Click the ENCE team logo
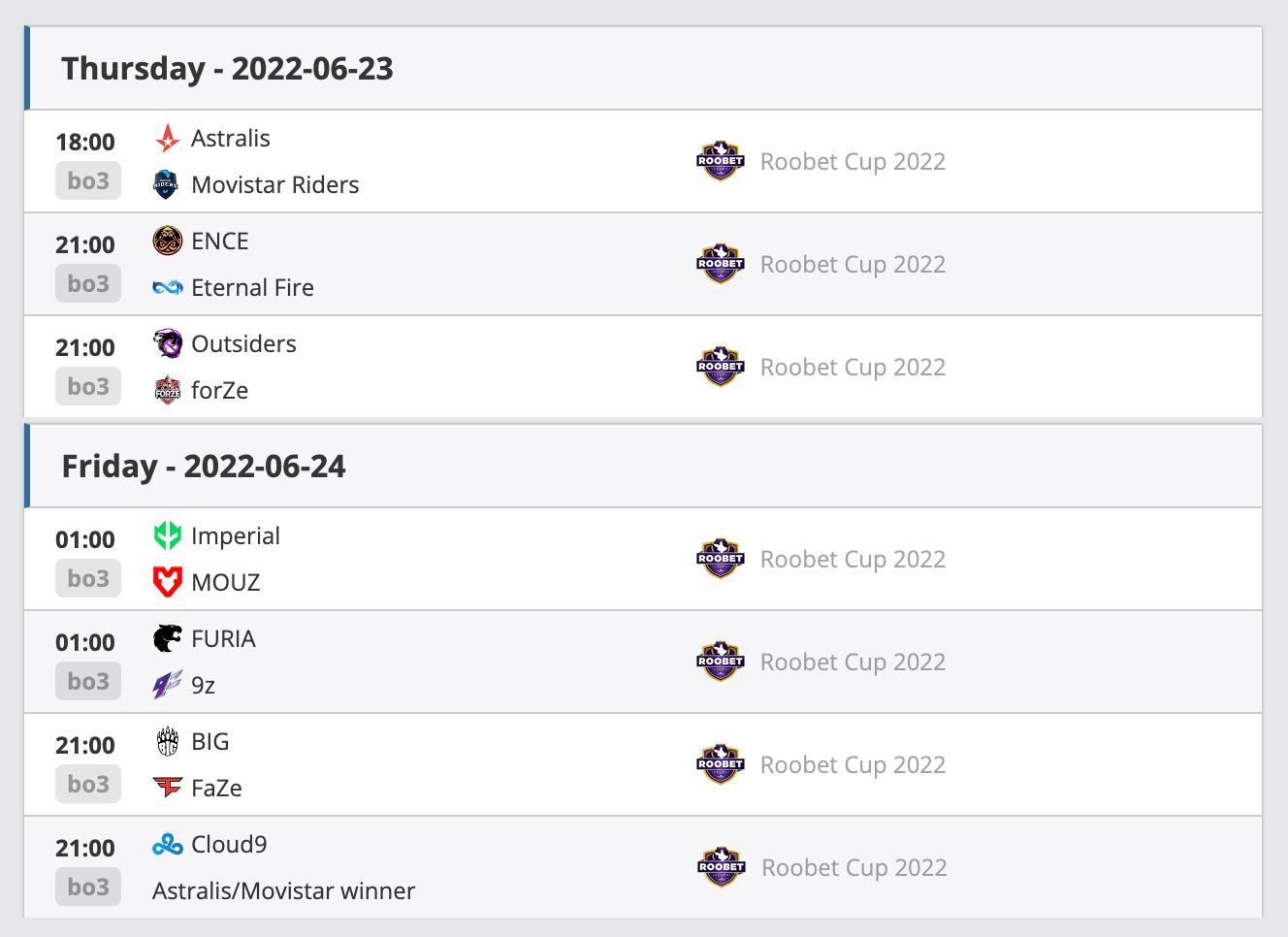Image resolution: width=1288 pixels, height=937 pixels. click(166, 242)
